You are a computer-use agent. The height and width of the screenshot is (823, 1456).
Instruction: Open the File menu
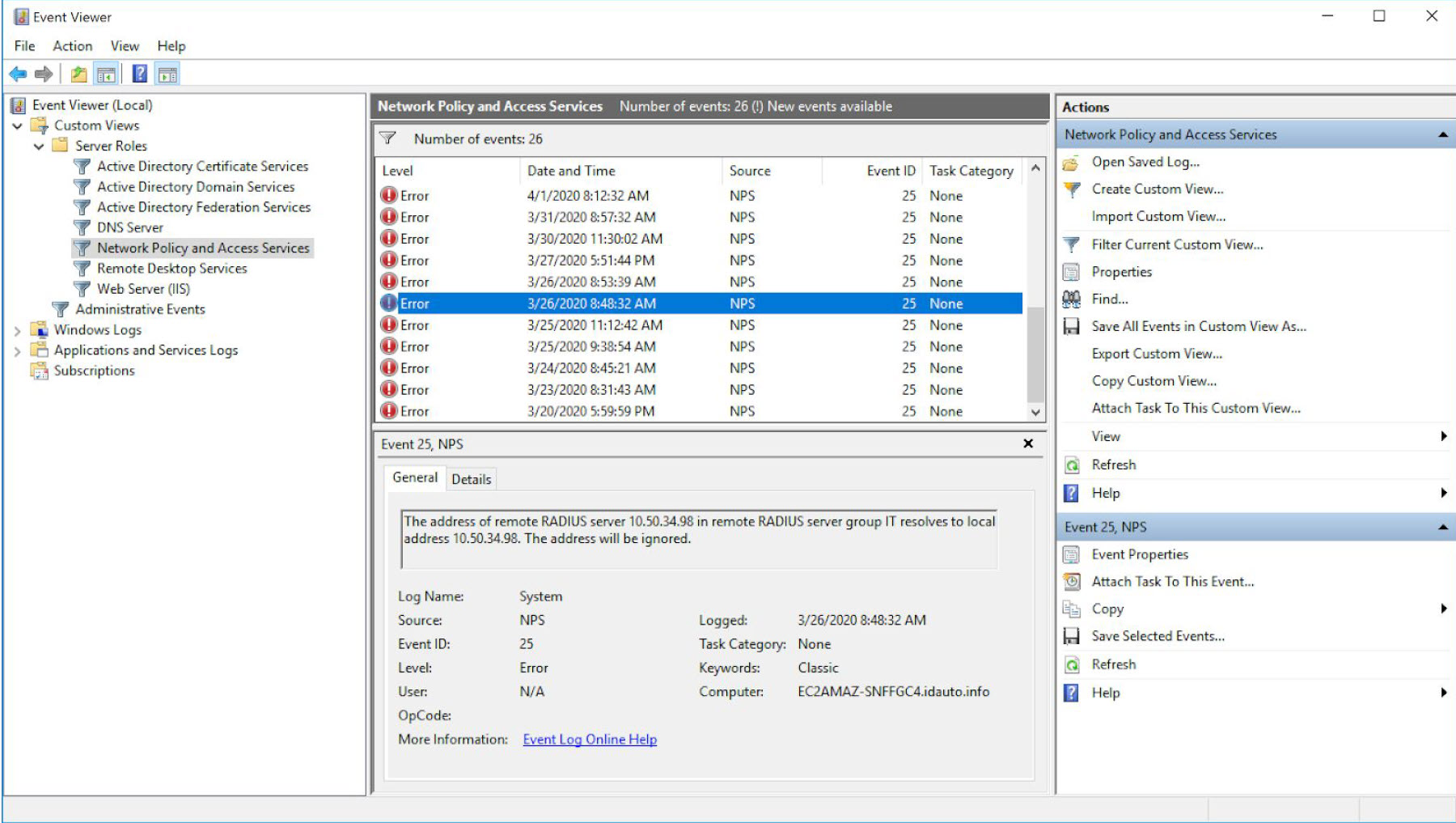[x=24, y=46]
